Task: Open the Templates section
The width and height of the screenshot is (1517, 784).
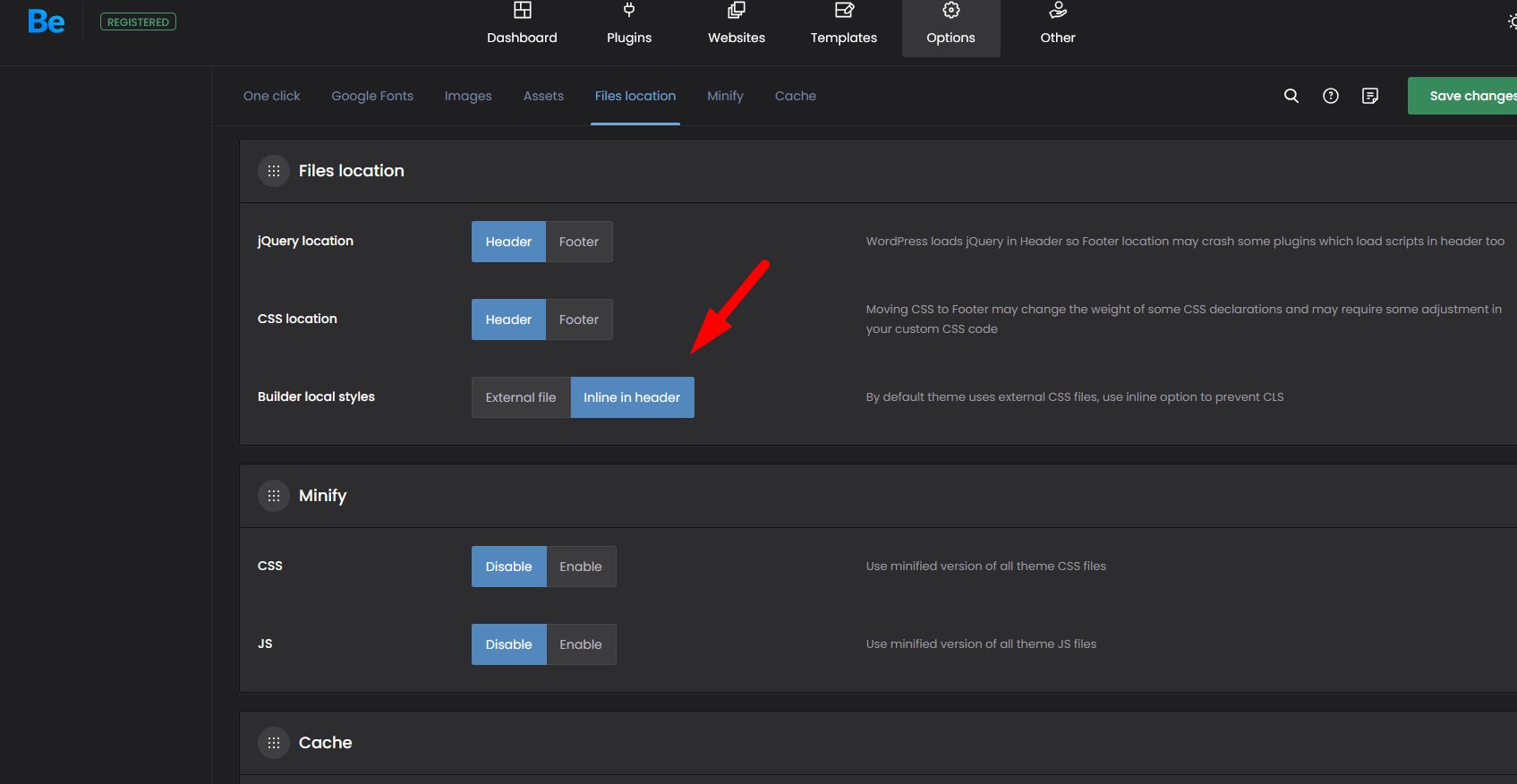Action: coord(843,25)
